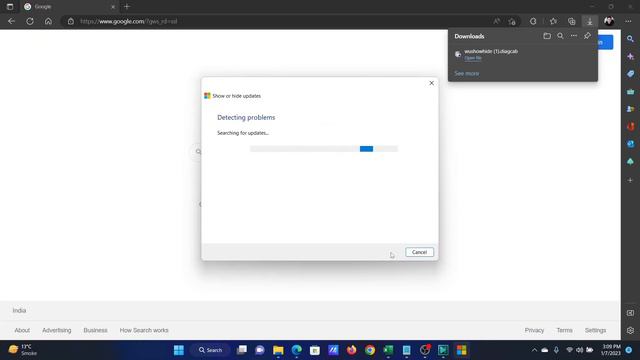640x360 pixels.
Task: Open Edge profile avatar
Action: pos(609,21)
